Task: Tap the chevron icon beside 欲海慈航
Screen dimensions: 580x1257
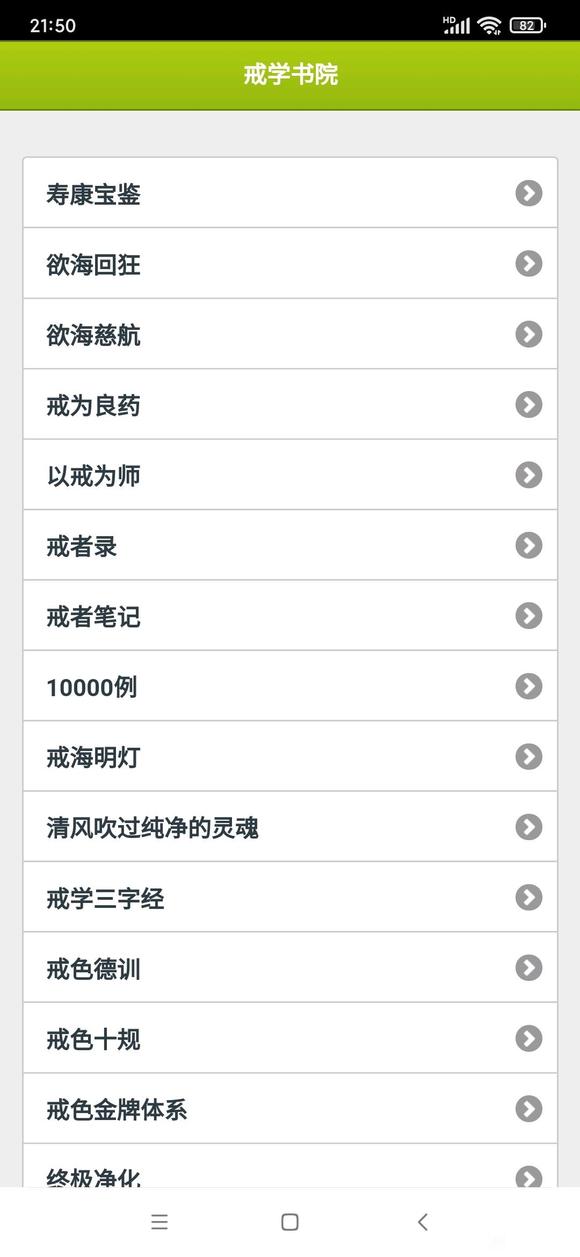Action: (528, 334)
